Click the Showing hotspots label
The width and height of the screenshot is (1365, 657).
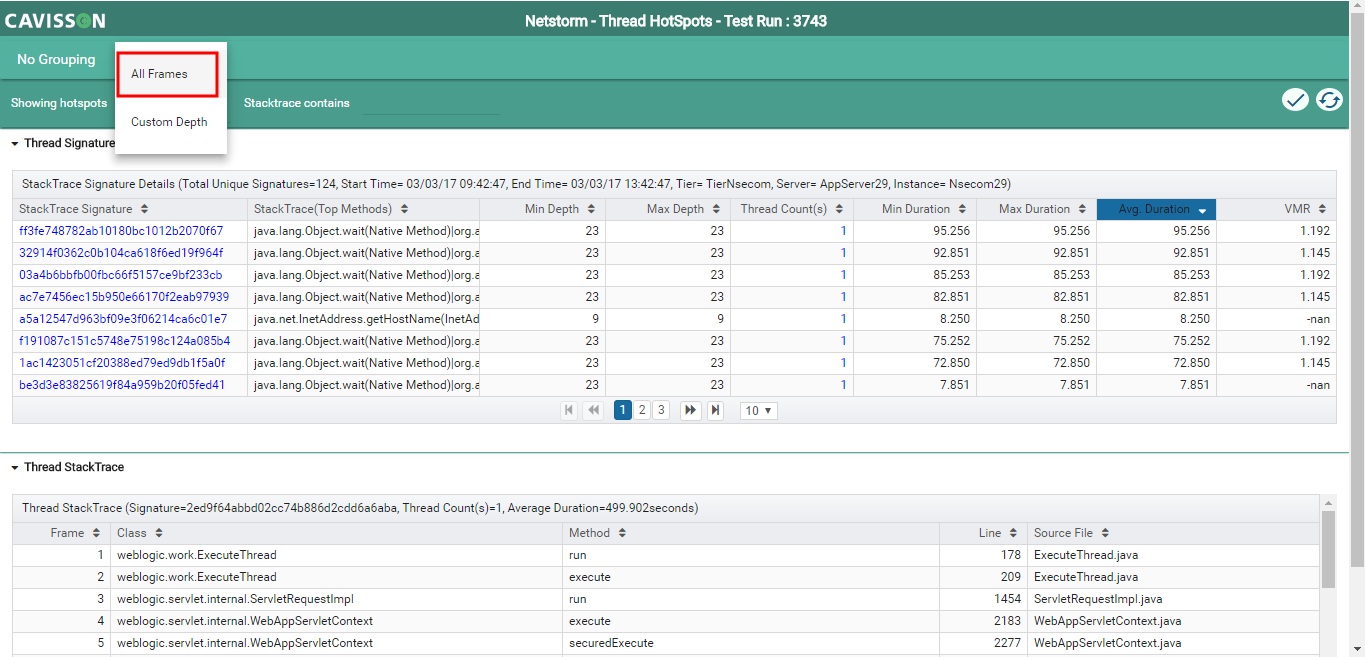[59, 103]
